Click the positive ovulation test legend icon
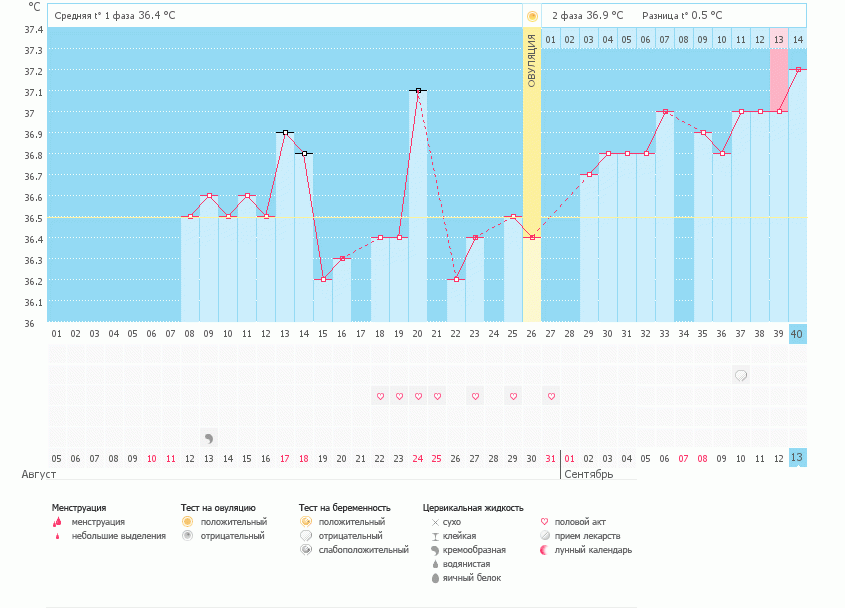 pyautogui.click(x=186, y=522)
